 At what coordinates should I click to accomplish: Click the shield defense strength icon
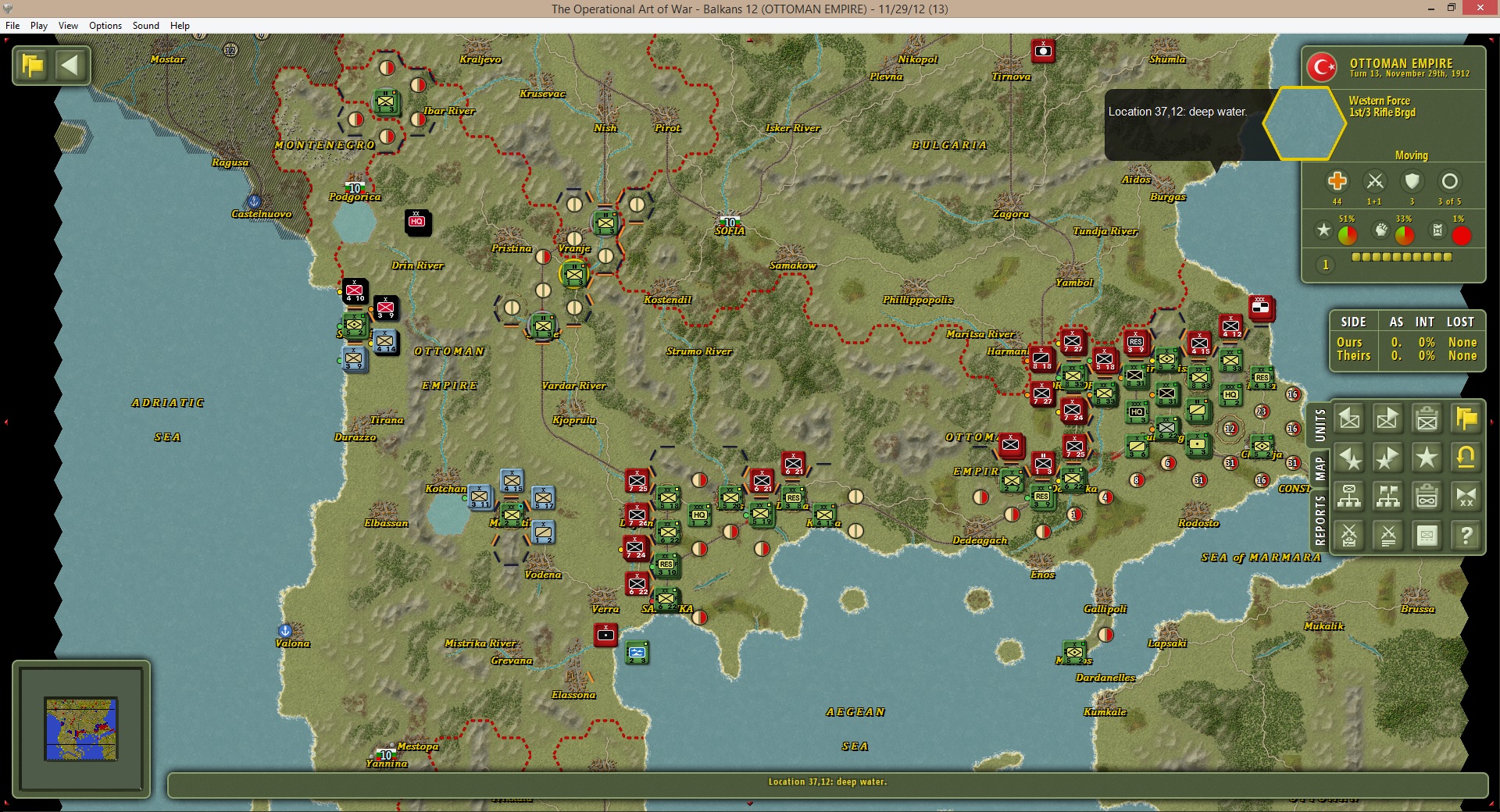tap(1412, 181)
